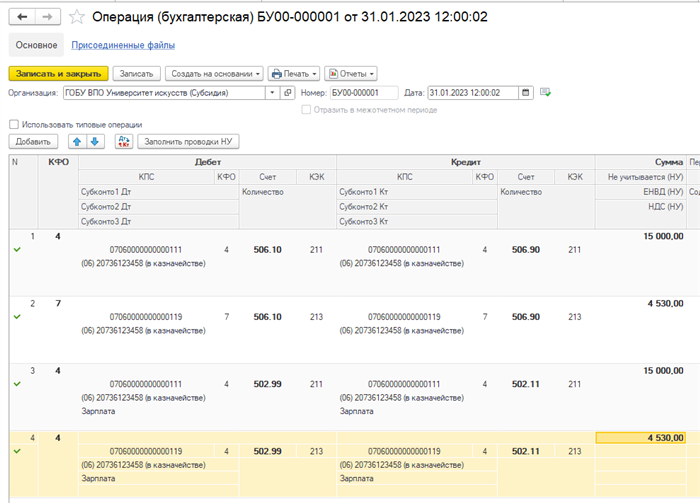Click into the Номер input field

point(364,93)
